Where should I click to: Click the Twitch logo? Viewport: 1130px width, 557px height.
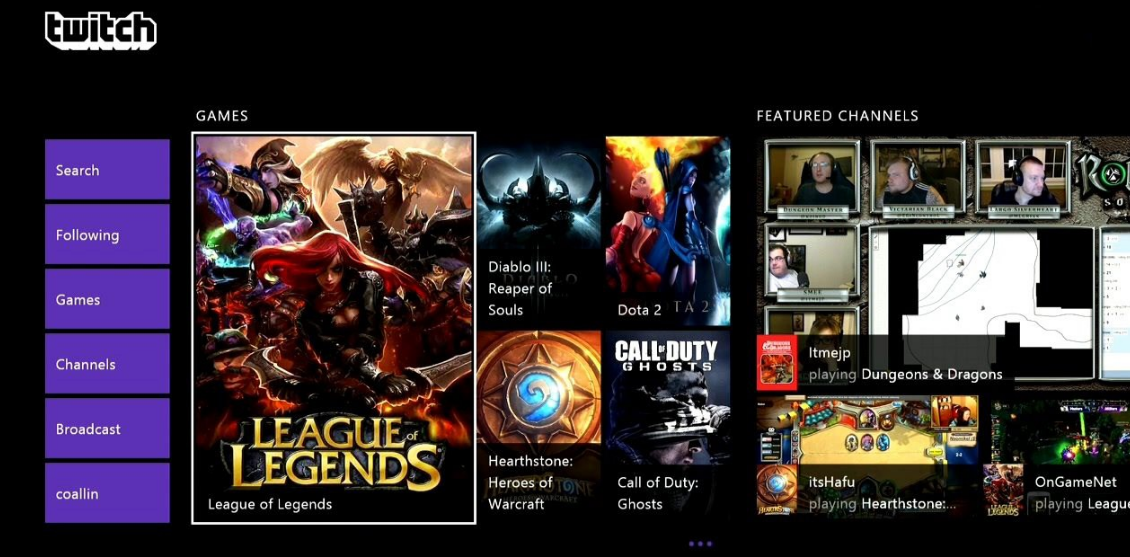coord(101,30)
